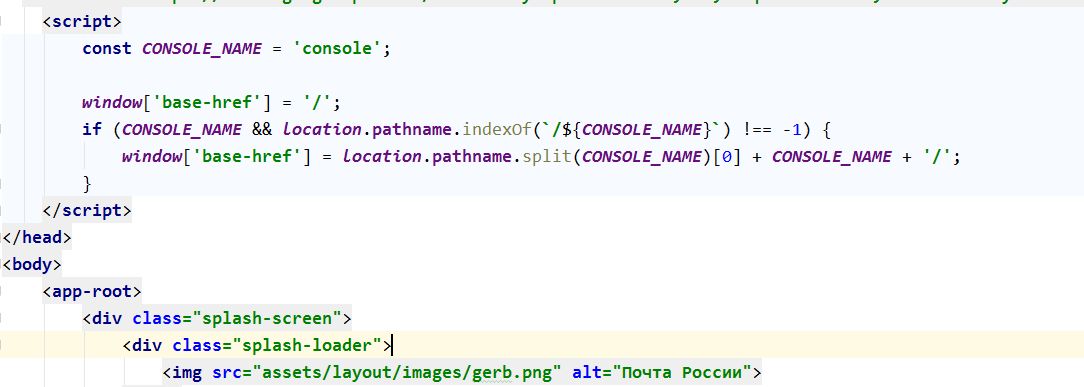1084x387 pixels.
Task: Click the if keyword
Action: (x=91, y=129)
